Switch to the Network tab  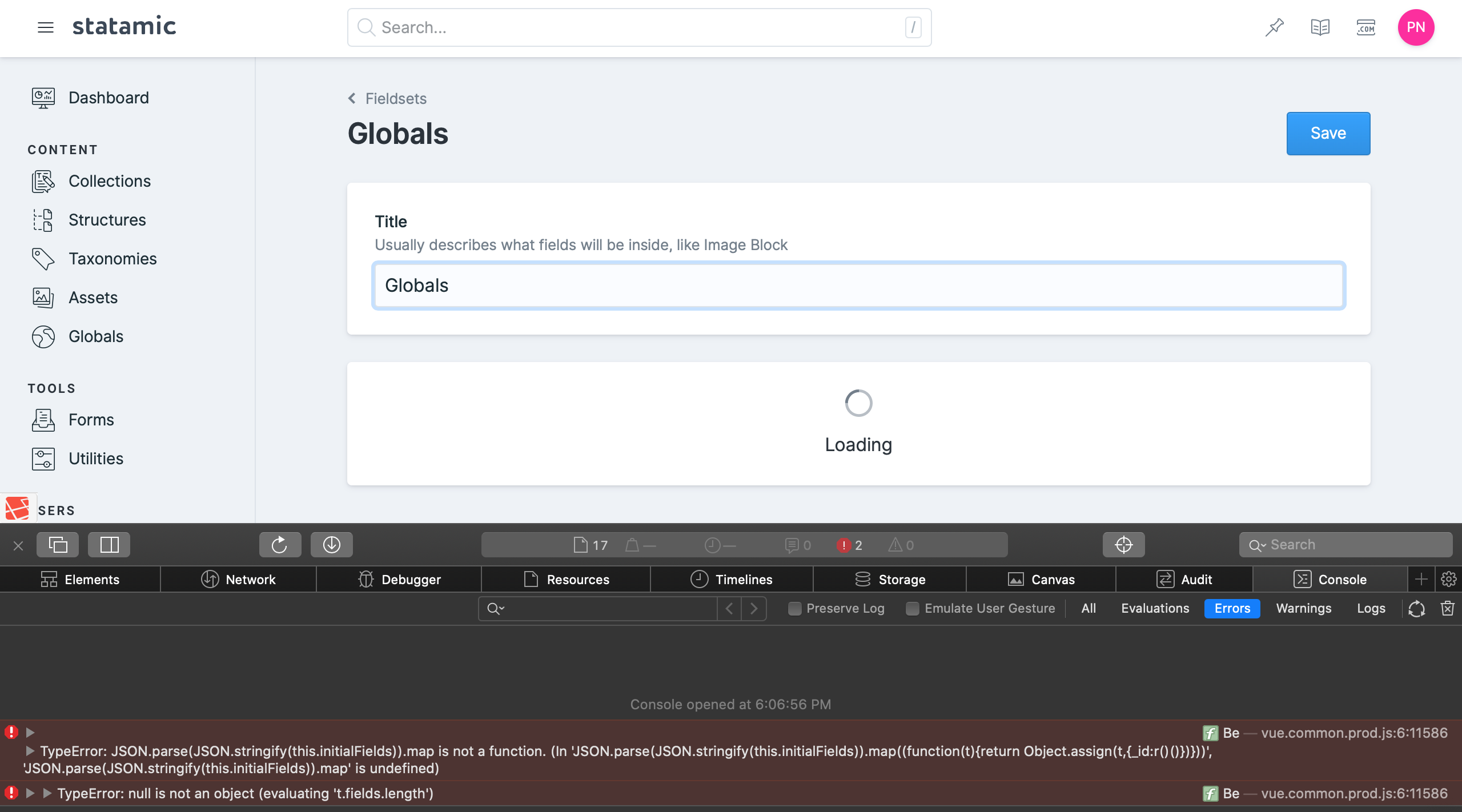(x=239, y=579)
